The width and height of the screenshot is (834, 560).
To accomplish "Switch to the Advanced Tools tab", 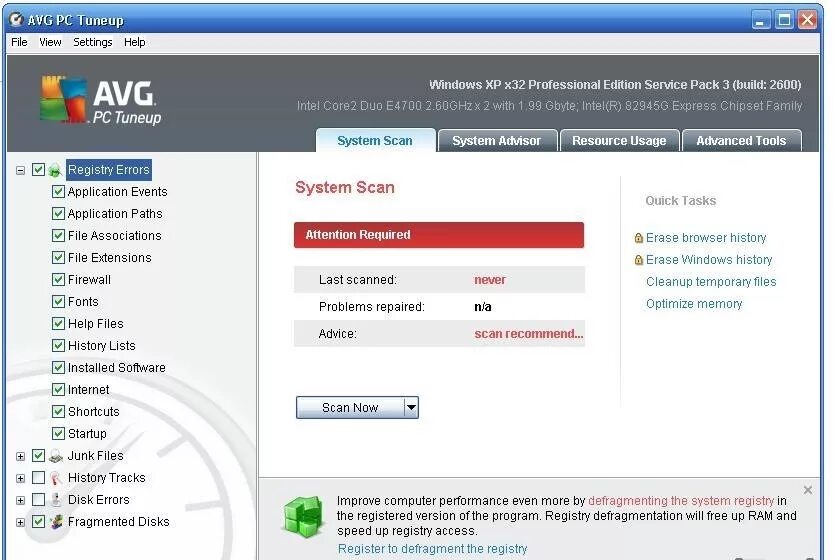I will (741, 141).
